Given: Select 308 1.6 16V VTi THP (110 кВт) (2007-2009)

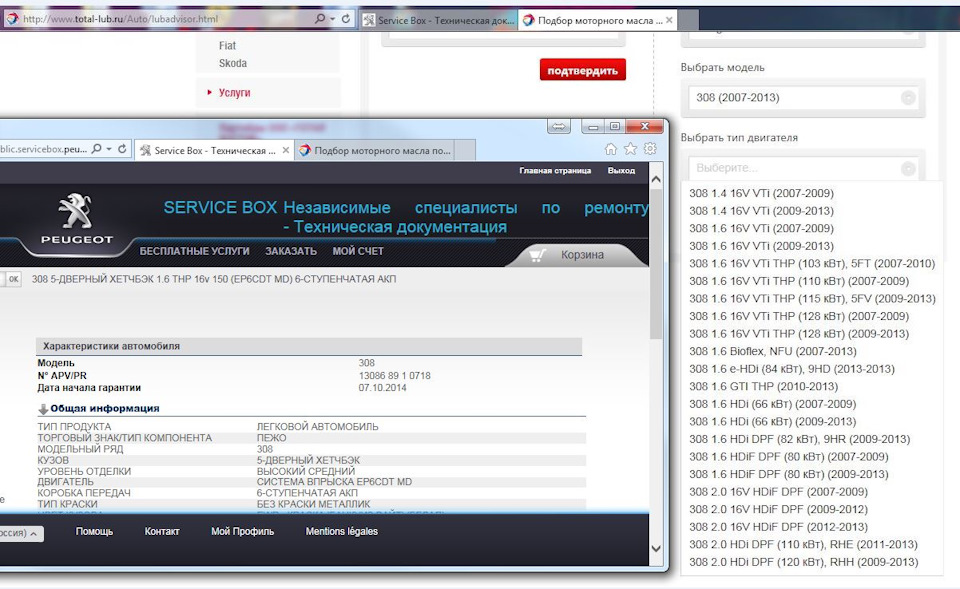Looking at the screenshot, I should pos(799,281).
